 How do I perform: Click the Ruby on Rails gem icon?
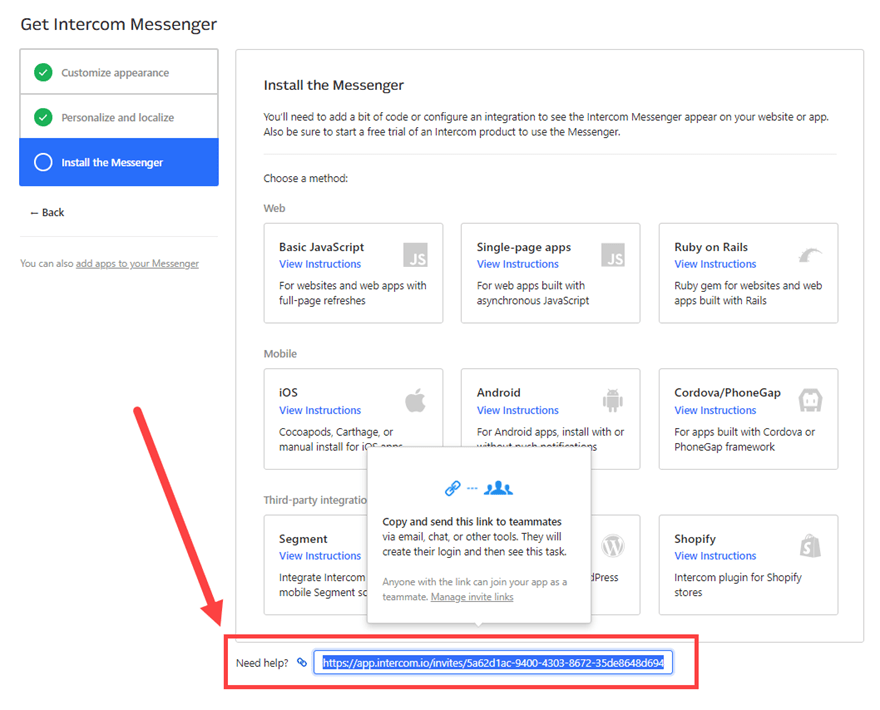tap(811, 254)
